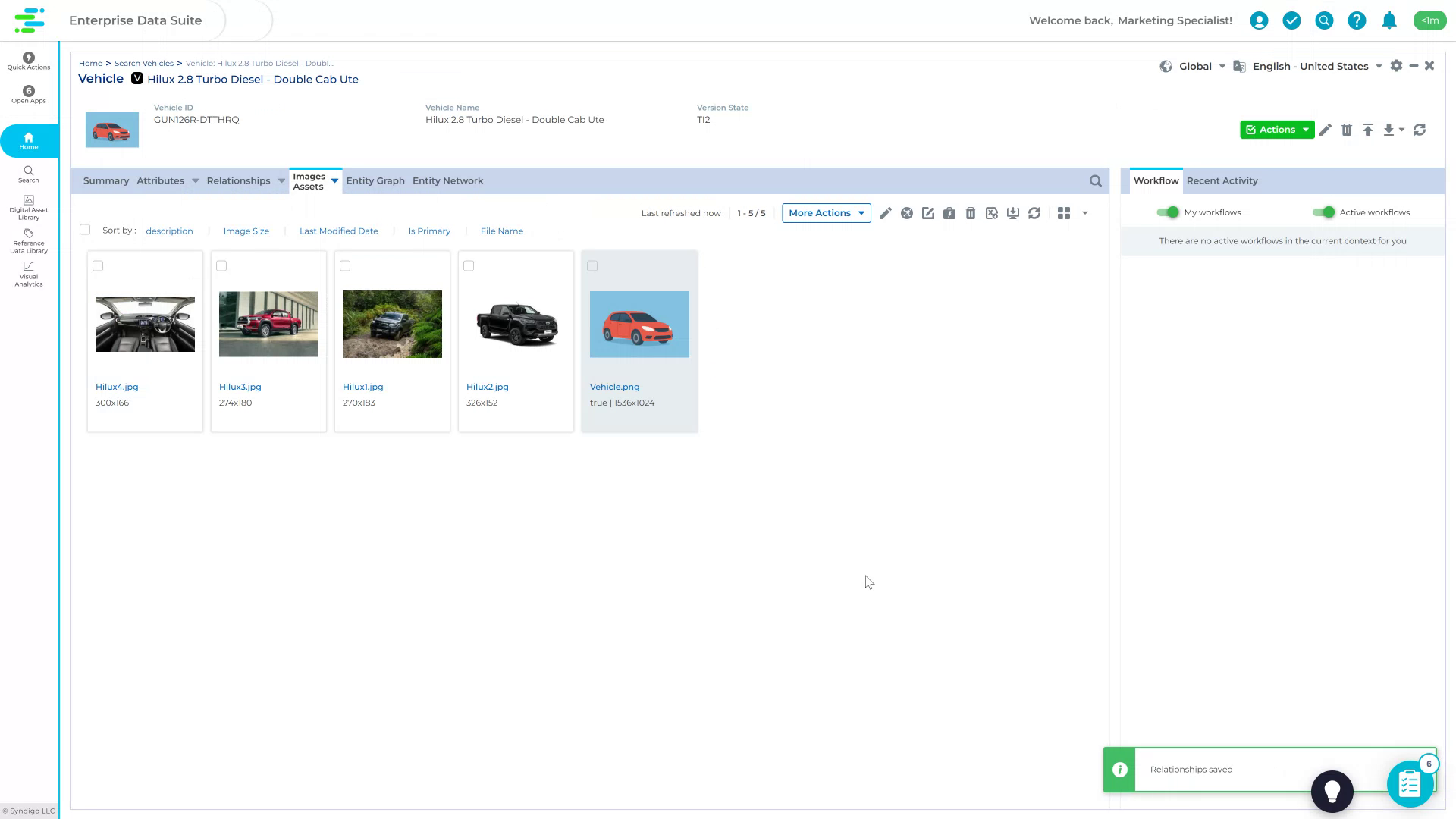Select the checkbox on Hilux4.jpg card

click(98, 265)
